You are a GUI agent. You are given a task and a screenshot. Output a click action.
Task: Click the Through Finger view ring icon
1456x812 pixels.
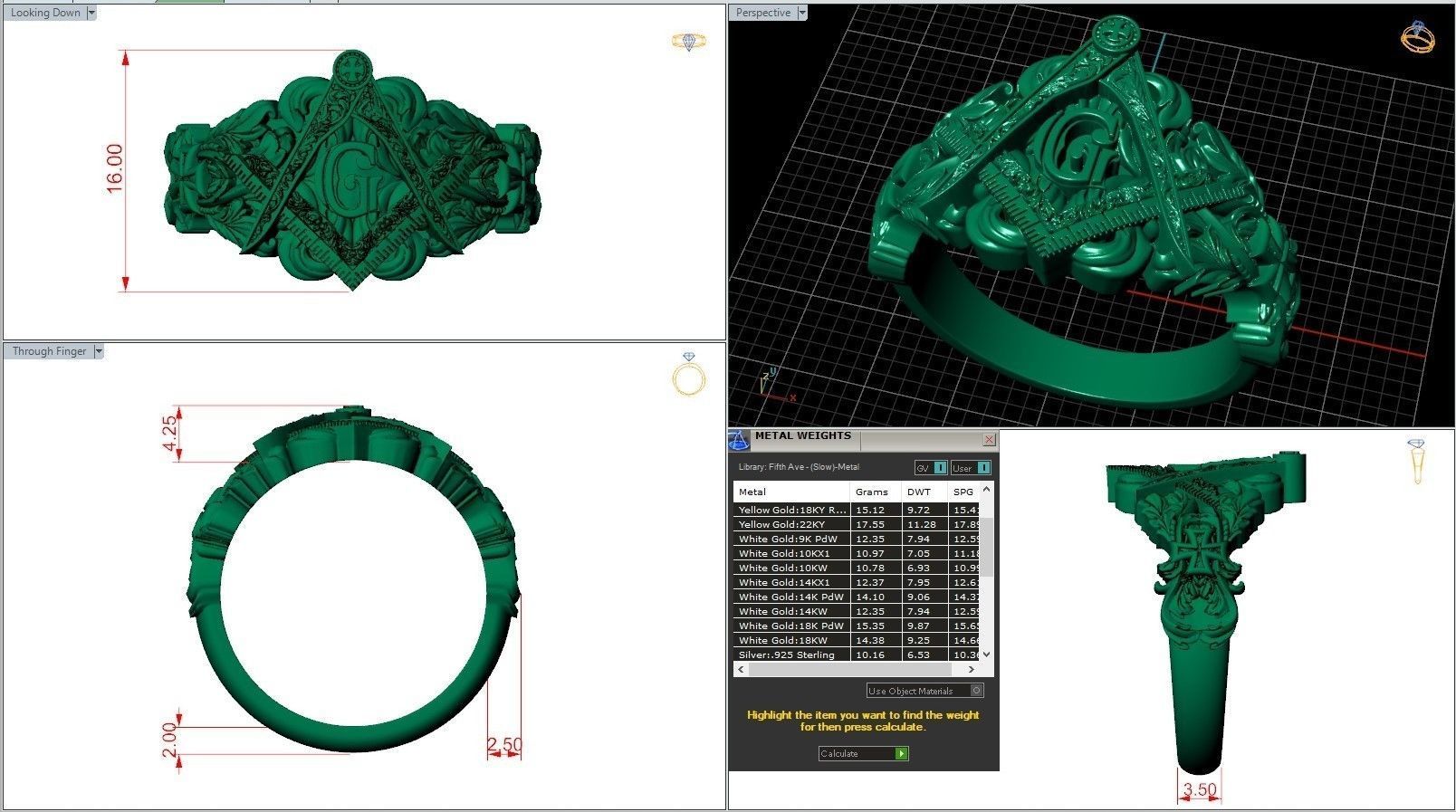(689, 374)
